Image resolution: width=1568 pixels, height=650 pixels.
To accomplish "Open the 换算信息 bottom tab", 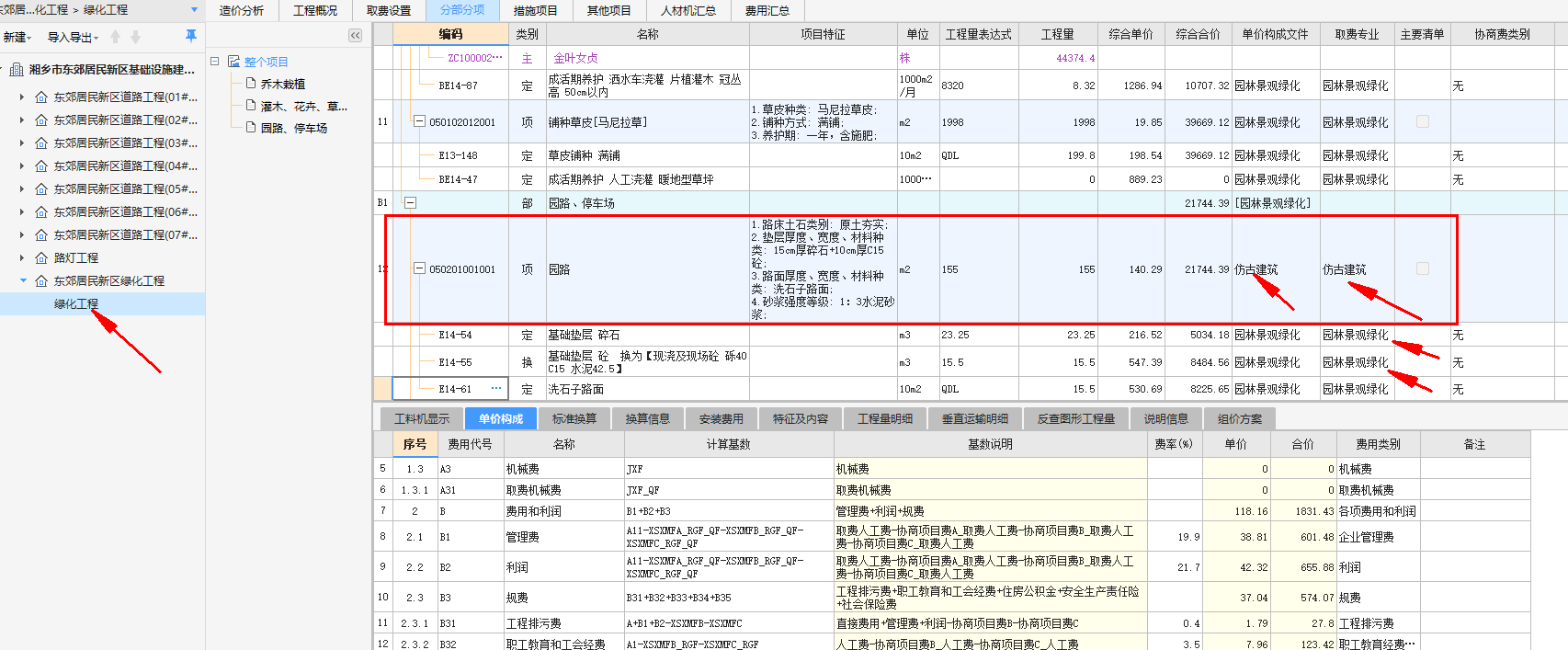I will (648, 418).
